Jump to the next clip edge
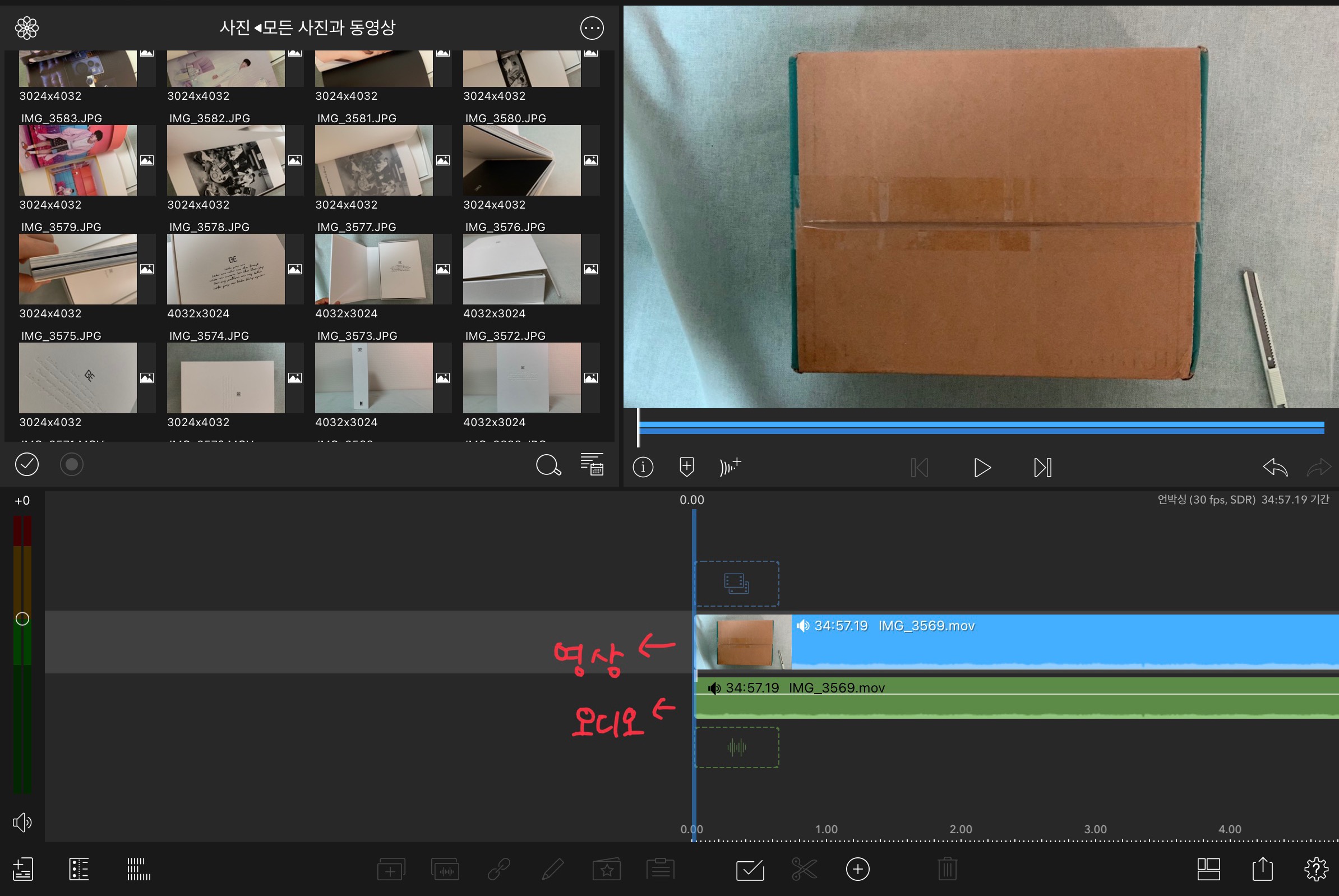Viewport: 1339px width, 896px height. (1042, 468)
